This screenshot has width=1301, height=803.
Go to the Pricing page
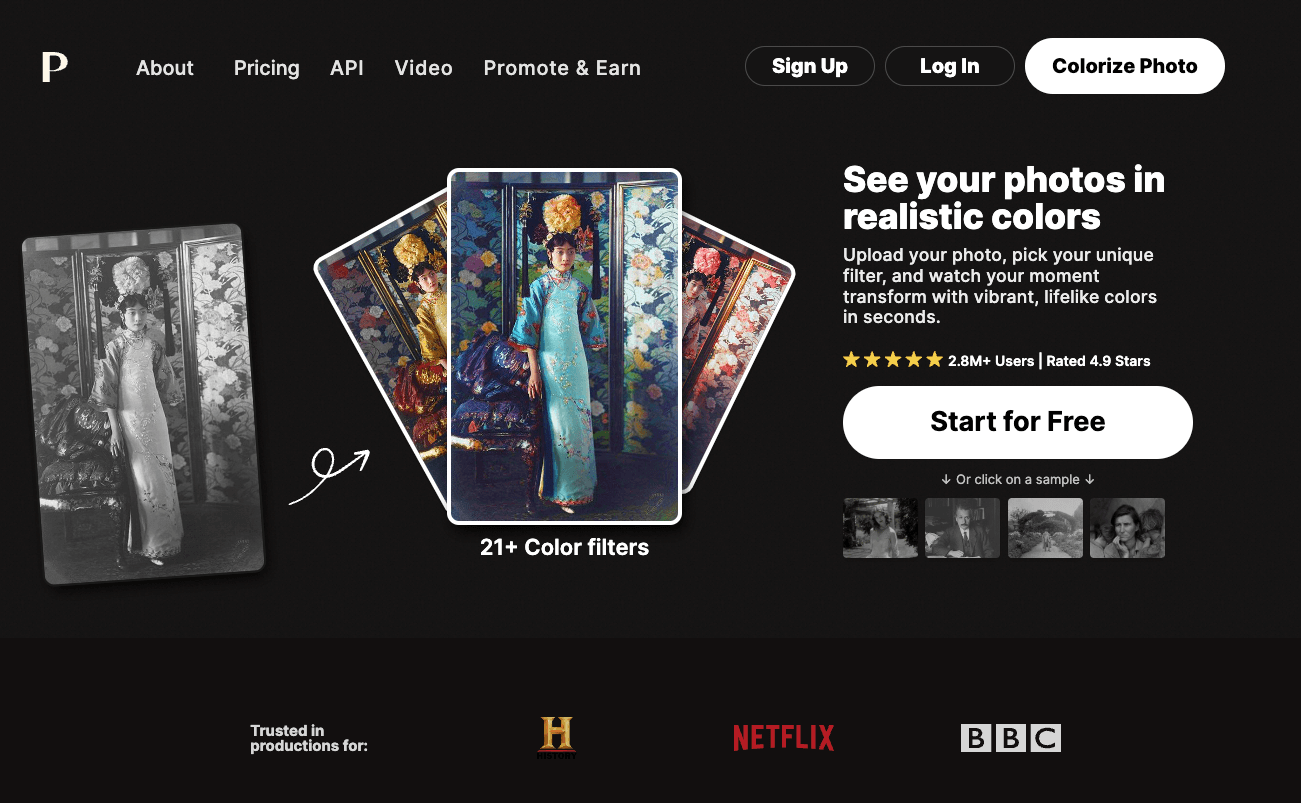click(267, 68)
